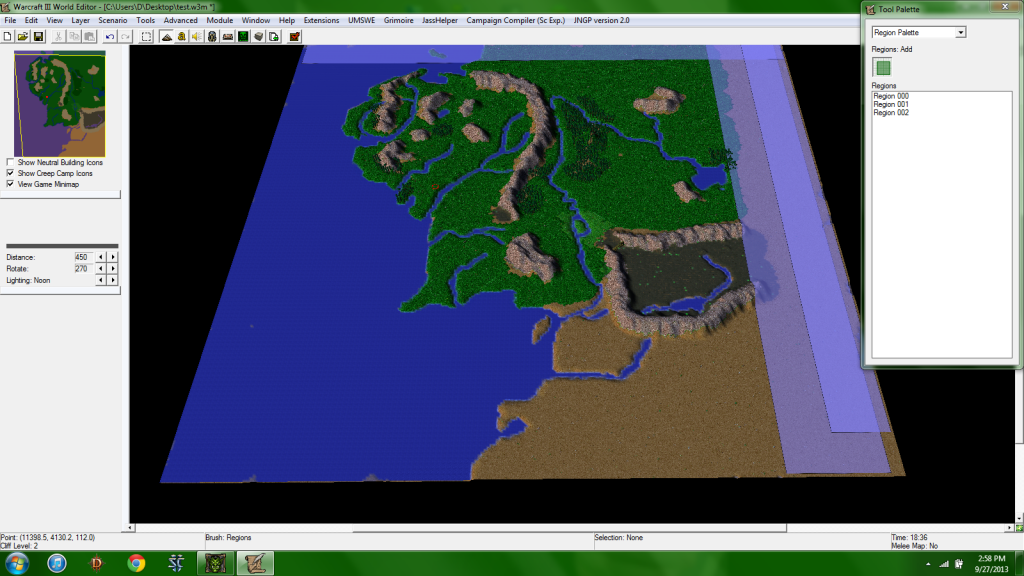The width and height of the screenshot is (1024, 576).
Task: Undo the last action with the blue arrow
Action: pos(110,37)
